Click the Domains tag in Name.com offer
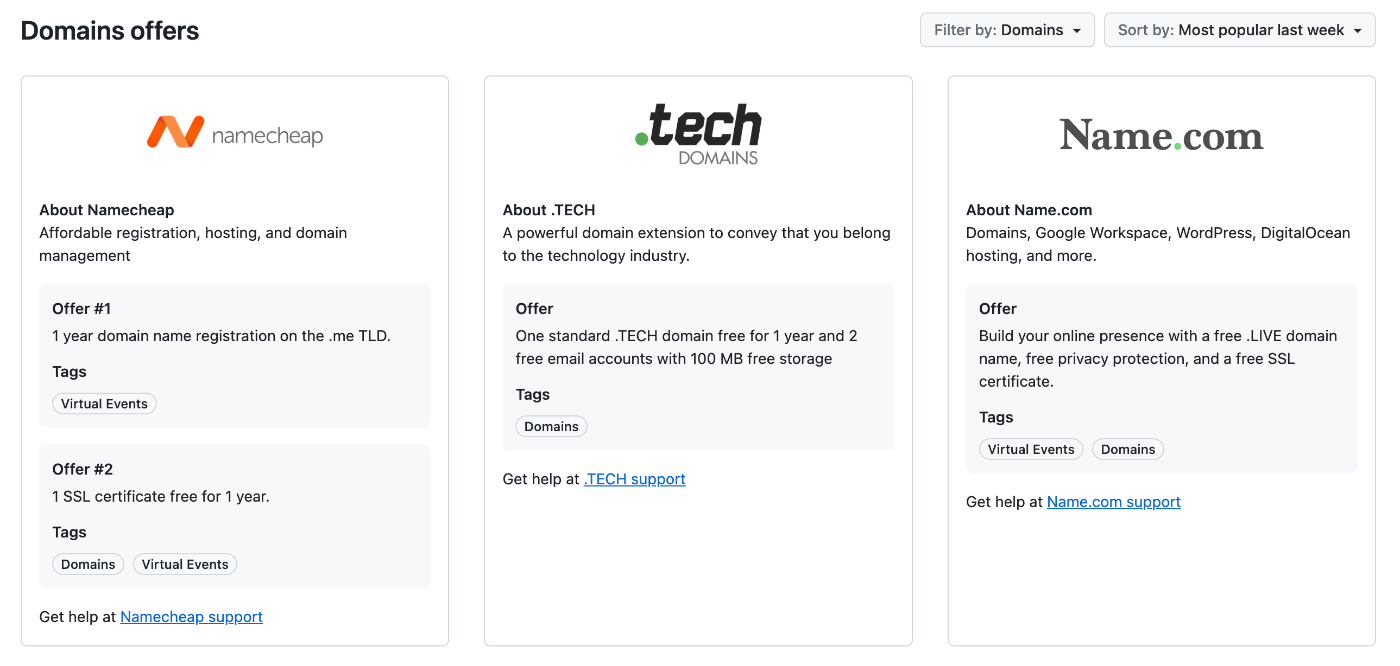The width and height of the screenshot is (1400, 666). coord(1128,450)
